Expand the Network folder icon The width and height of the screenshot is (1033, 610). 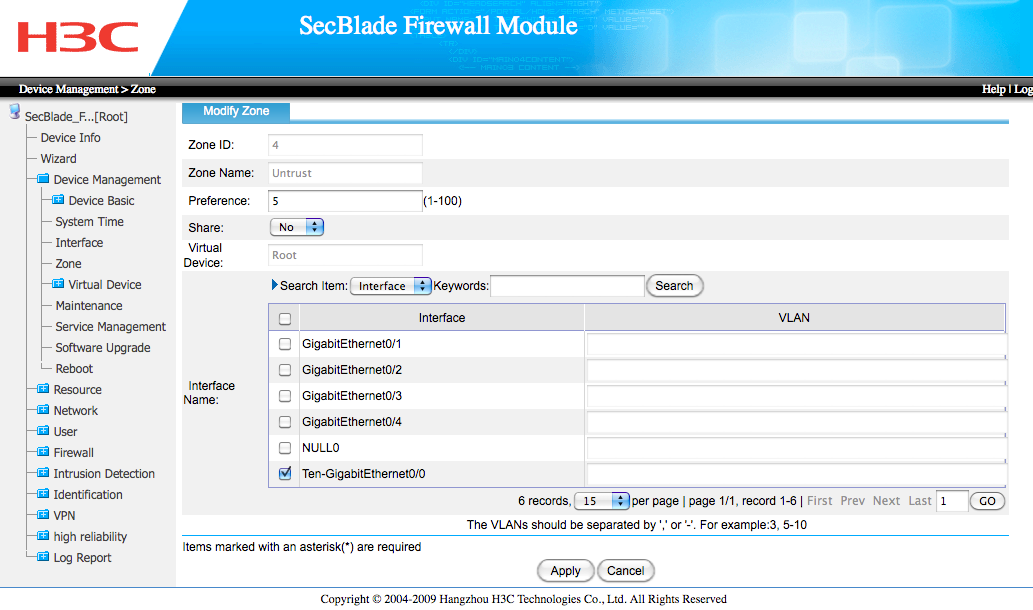coord(43,410)
